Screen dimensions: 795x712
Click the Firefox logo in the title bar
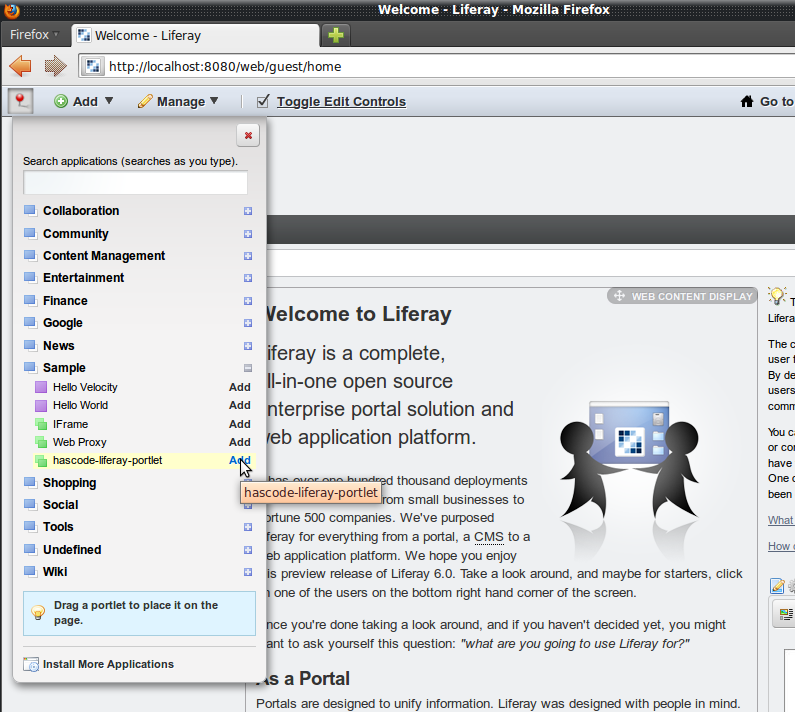(x=11, y=9)
